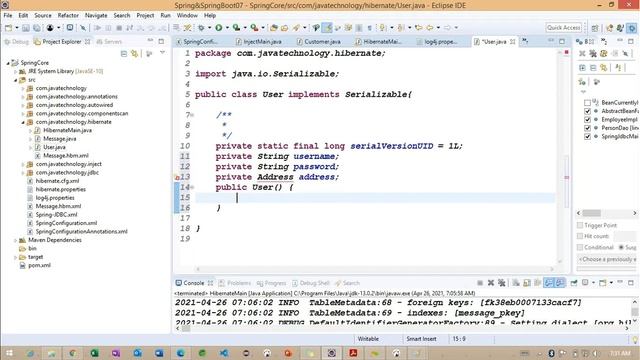640x360 pixels.
Task: Select pom.xml in project tree
Action: (39, 265)
